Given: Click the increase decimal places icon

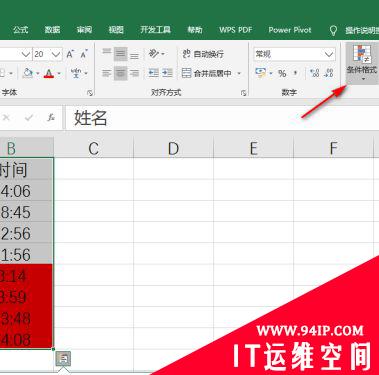Looking at the screenshot, I should tap(314, 73).
